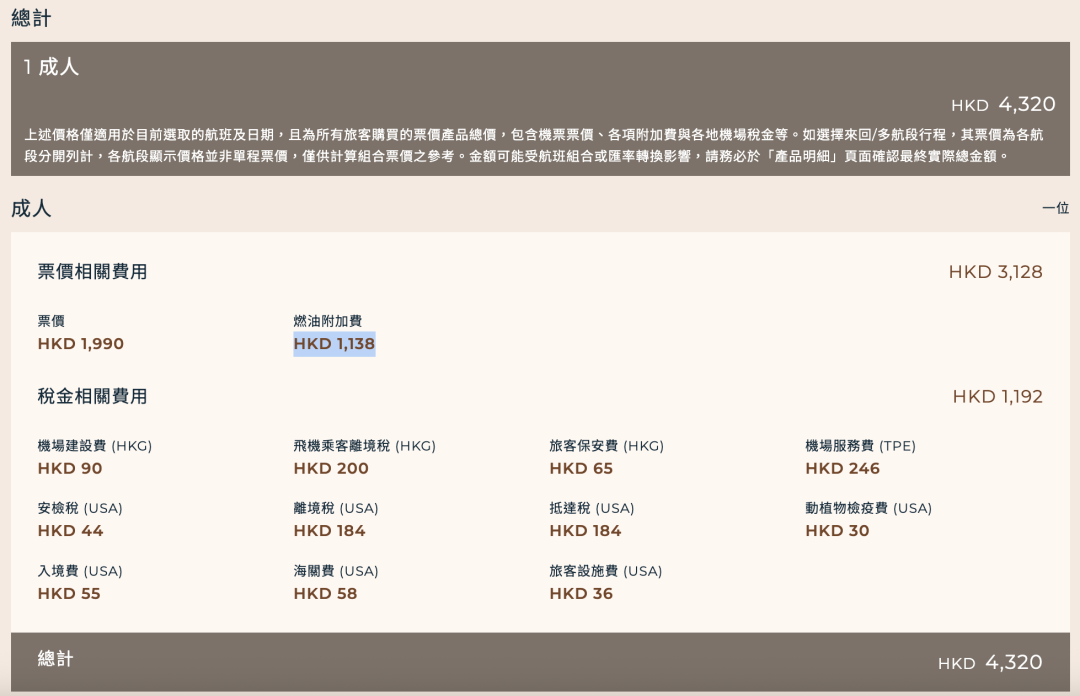Click the HKD 36 amount
This screenshot has height=696, width=1080.
581,593
